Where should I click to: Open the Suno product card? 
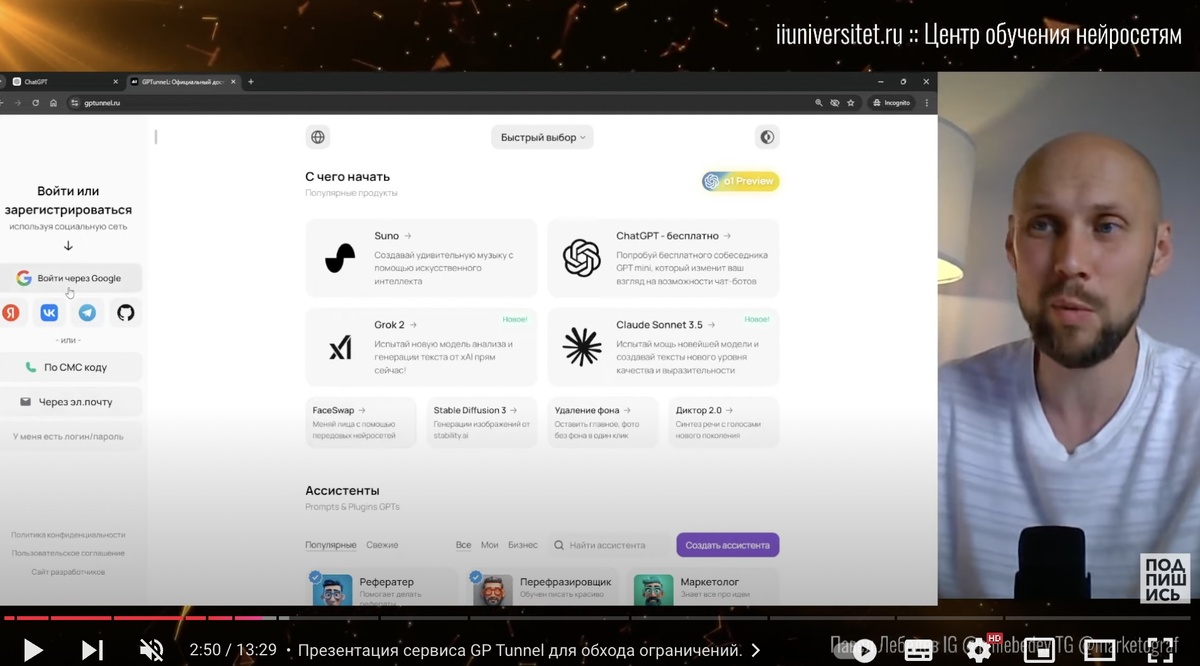tap(421, 258)
